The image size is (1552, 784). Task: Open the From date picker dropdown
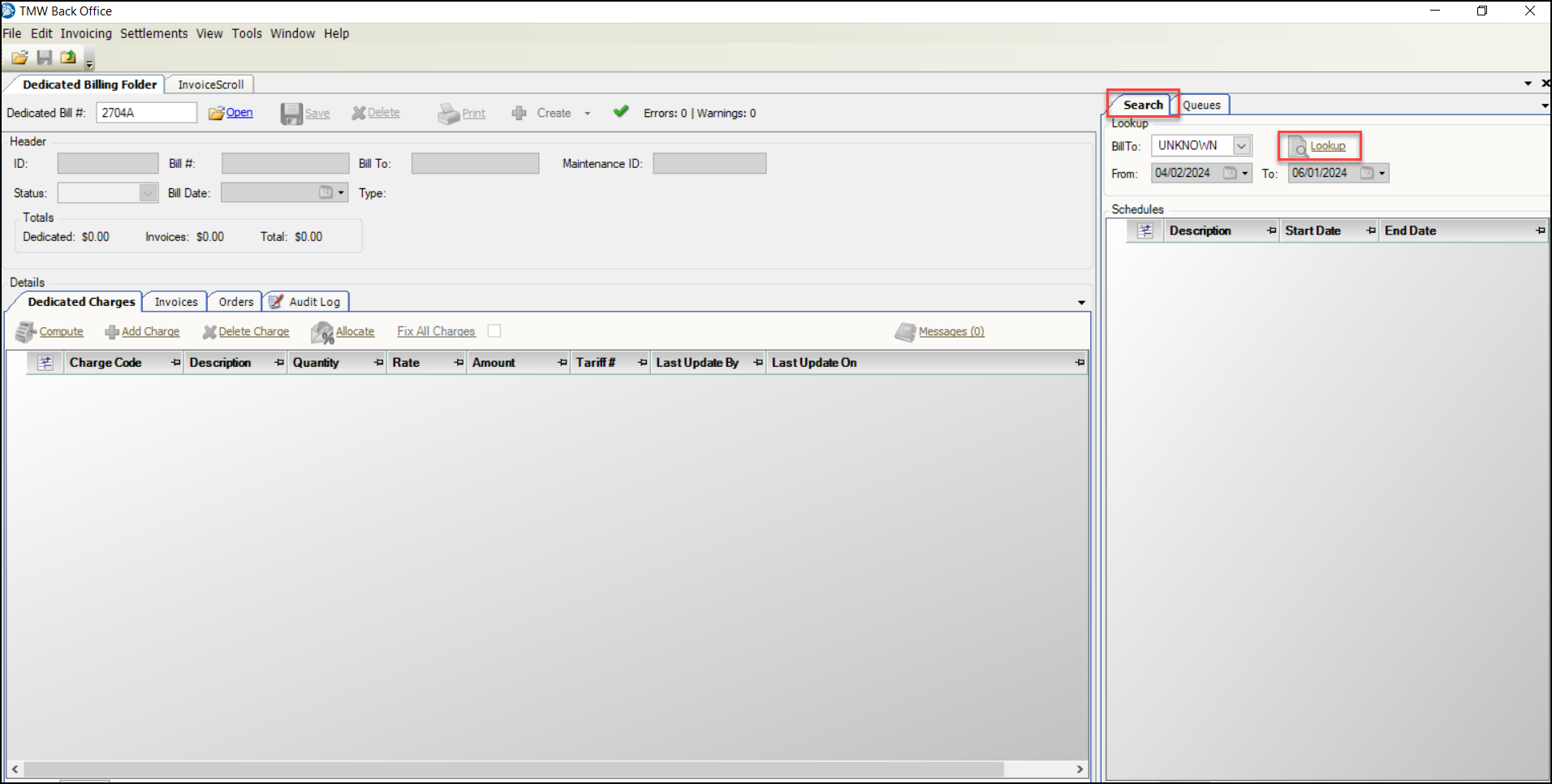pos(1245,174)
